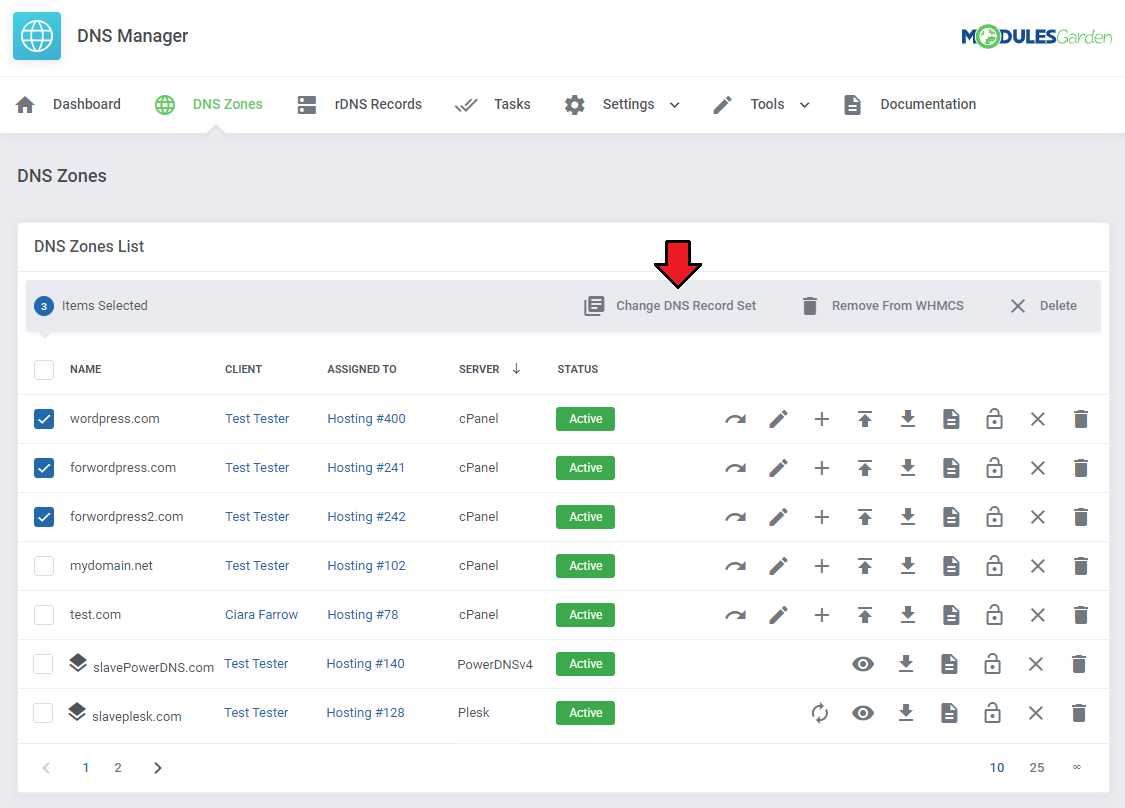Click download icon for slavePowerDNS.com row
This screenshot has width=1125, height=808.
(x=906, y=664)
